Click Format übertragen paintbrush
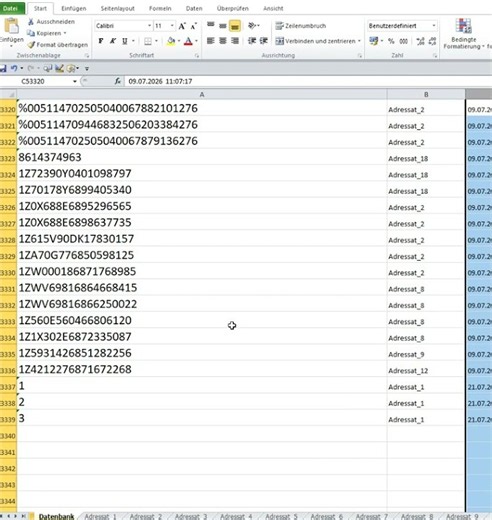Viewport: 492px width, 520px height. click(x=31, y=45)
